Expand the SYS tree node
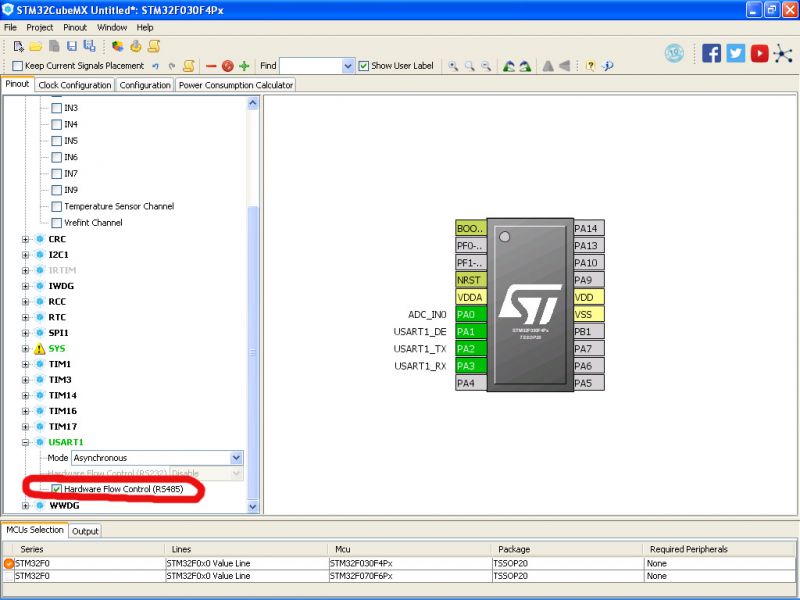 click(x=26, y=348)
